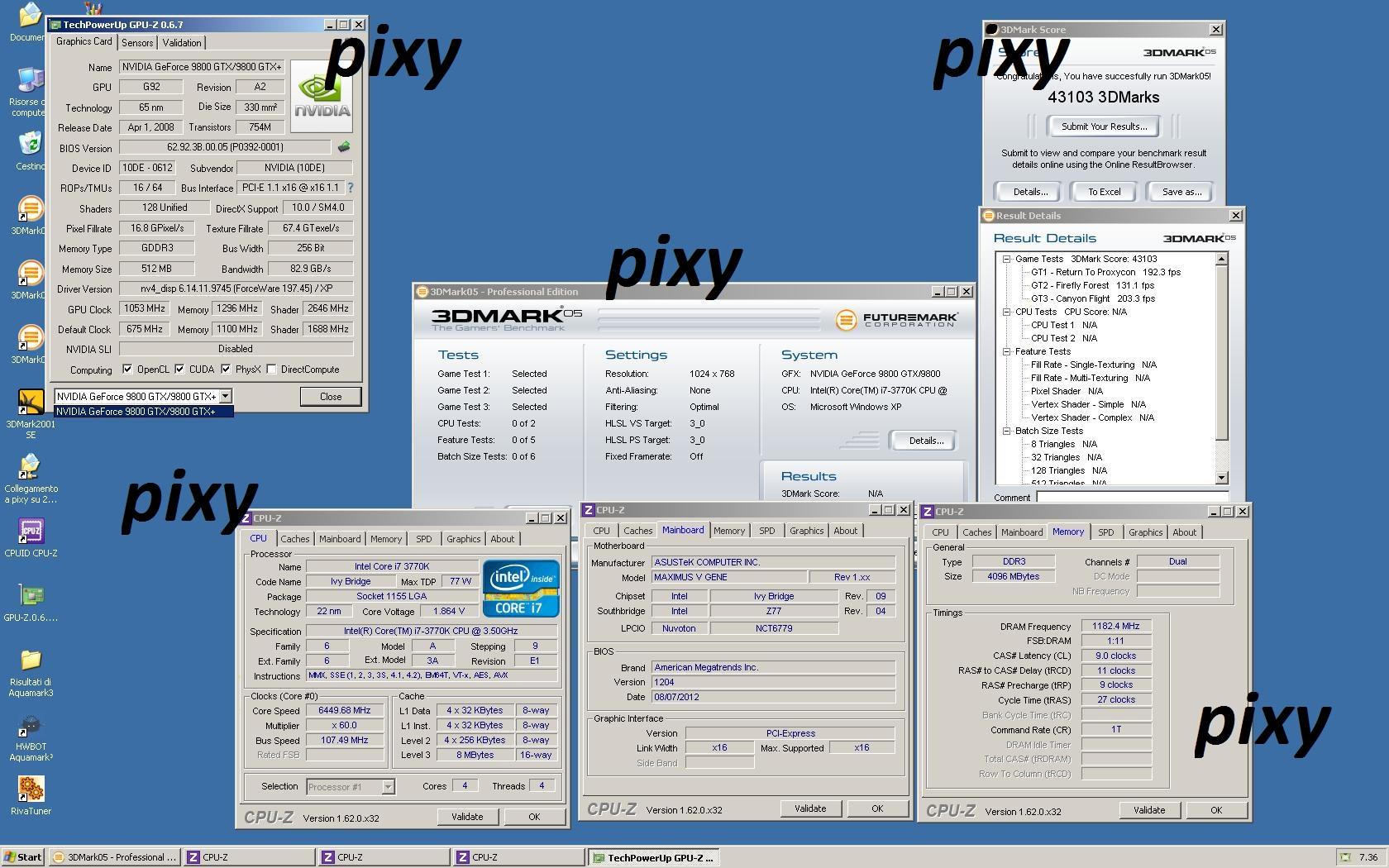
Task: Collapse the Feature Tests tree node
Action: [1007, 351]
